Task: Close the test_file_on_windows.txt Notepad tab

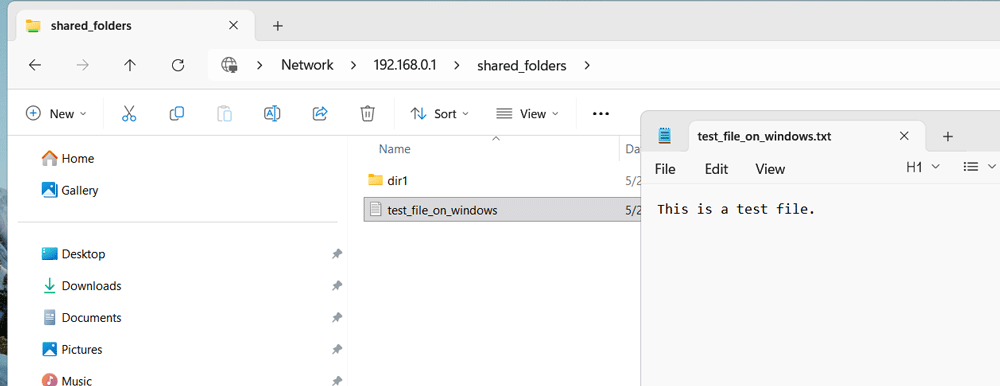Action: [904, 135]
